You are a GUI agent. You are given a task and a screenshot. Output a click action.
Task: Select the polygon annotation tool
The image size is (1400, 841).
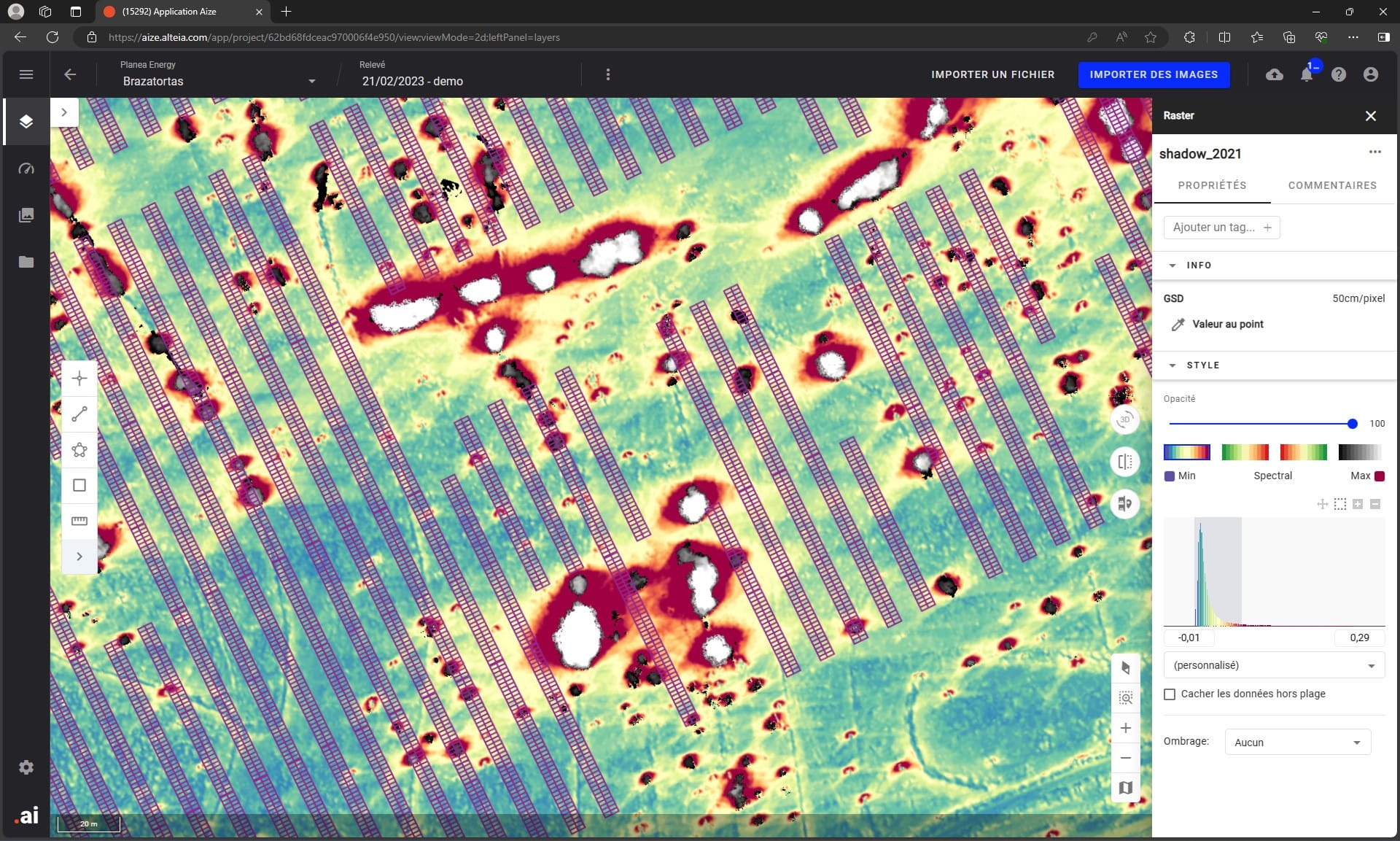pyautogui.click(x=79, y=450)
